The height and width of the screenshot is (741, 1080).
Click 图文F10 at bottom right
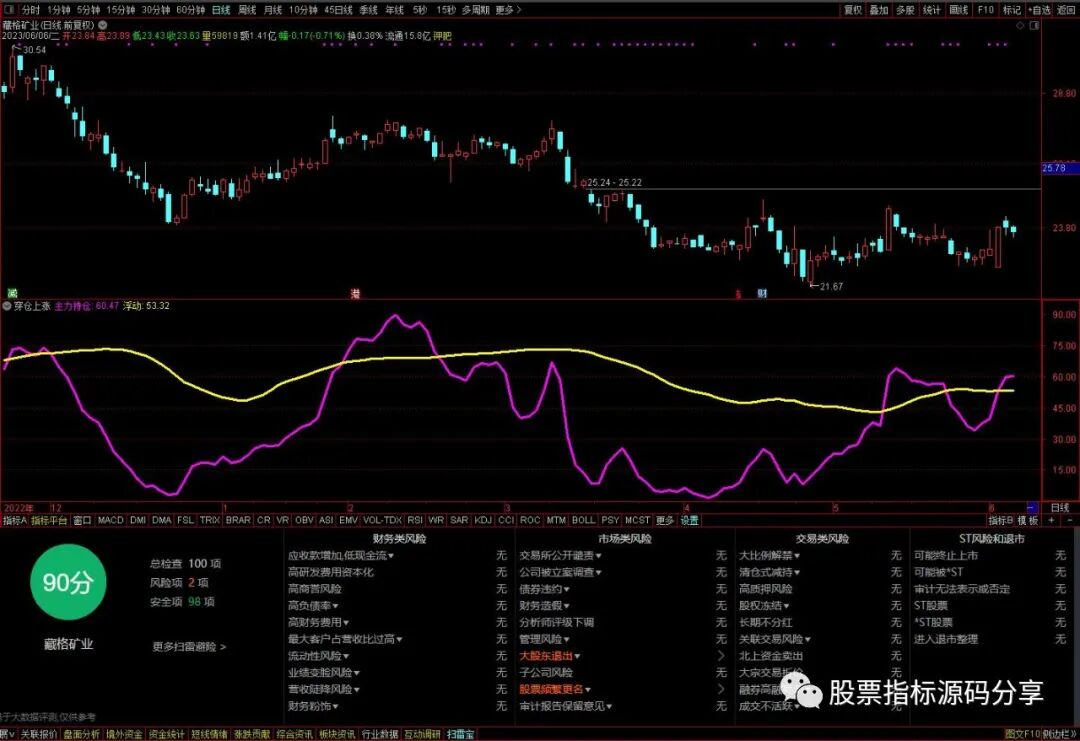tap(1022, 734)
